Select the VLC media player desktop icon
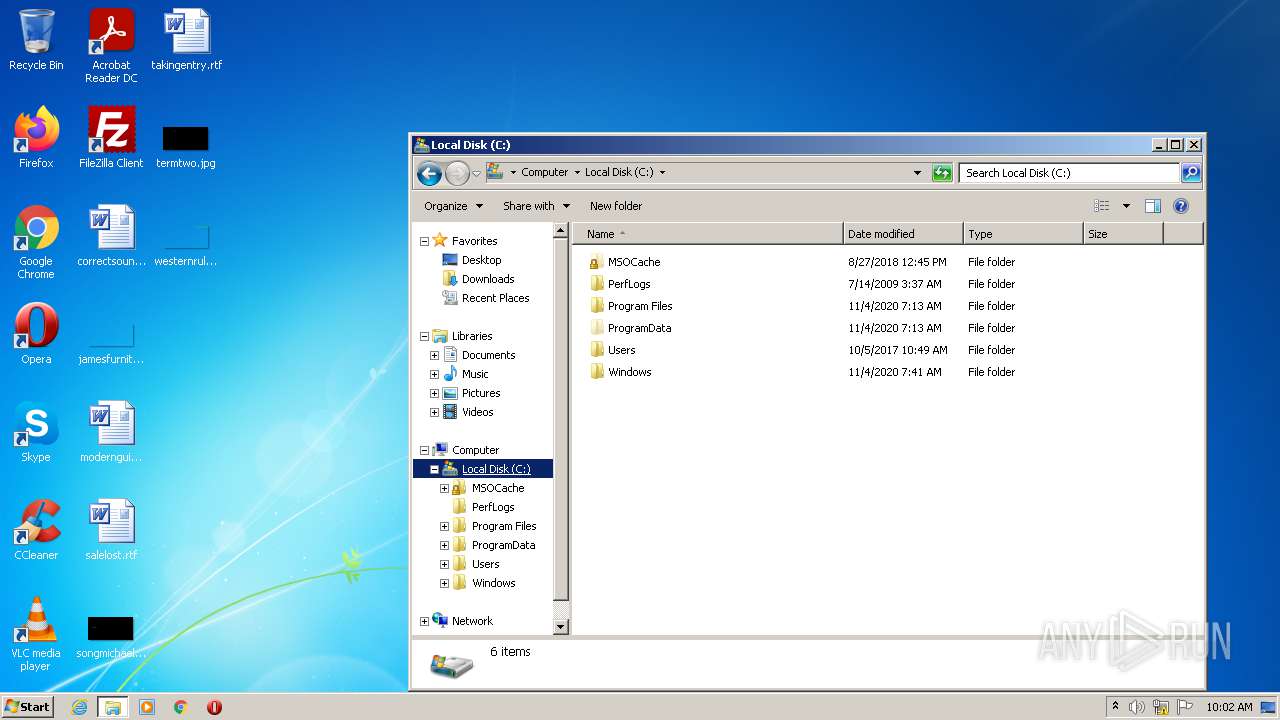 coord(36,634)
